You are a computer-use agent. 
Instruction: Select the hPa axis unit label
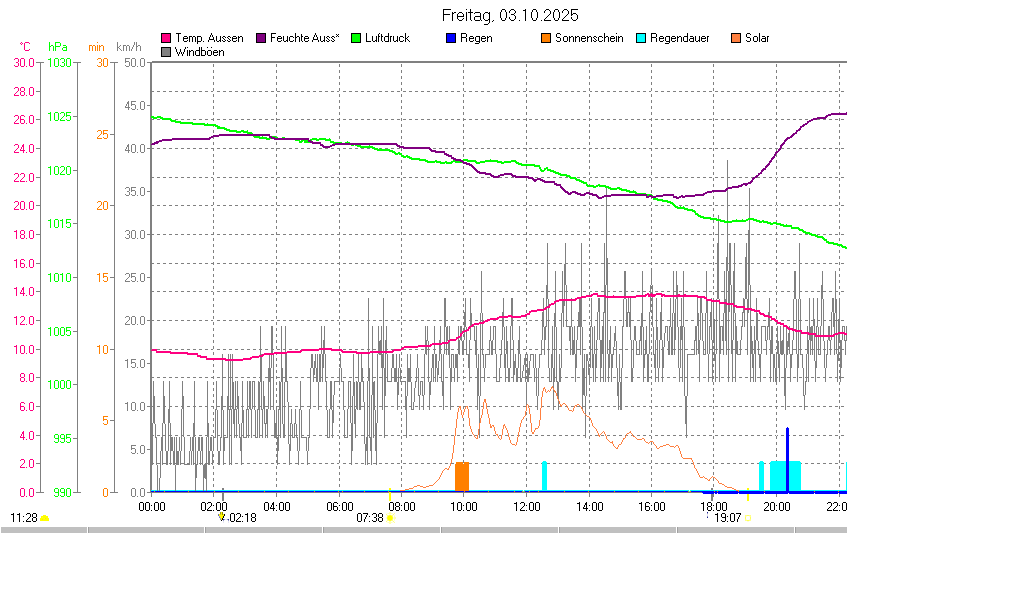pos(58,47)
